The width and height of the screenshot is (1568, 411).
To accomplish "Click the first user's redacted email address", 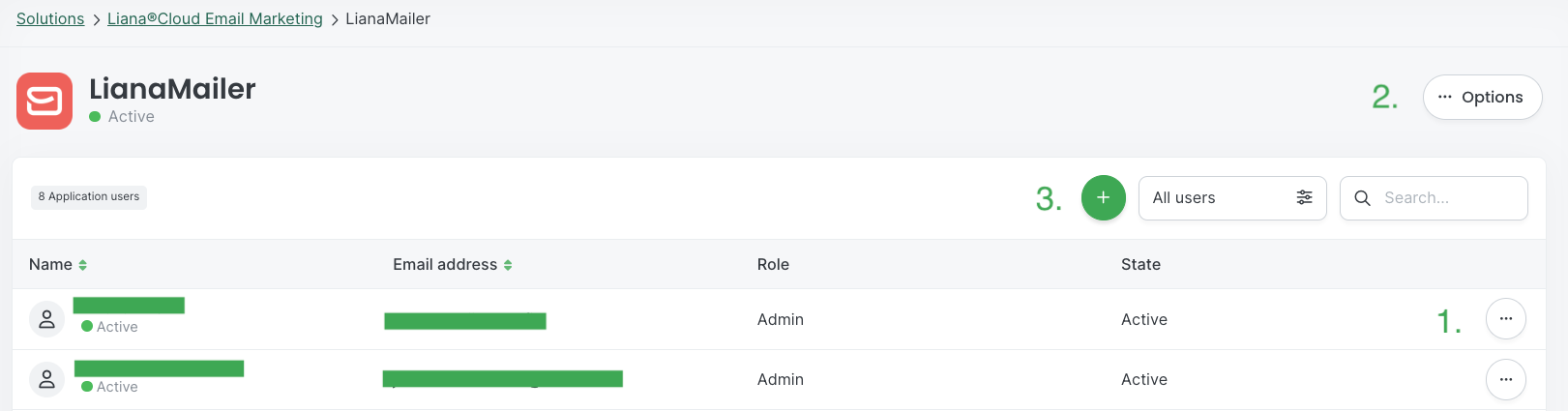I will point(465,321).
